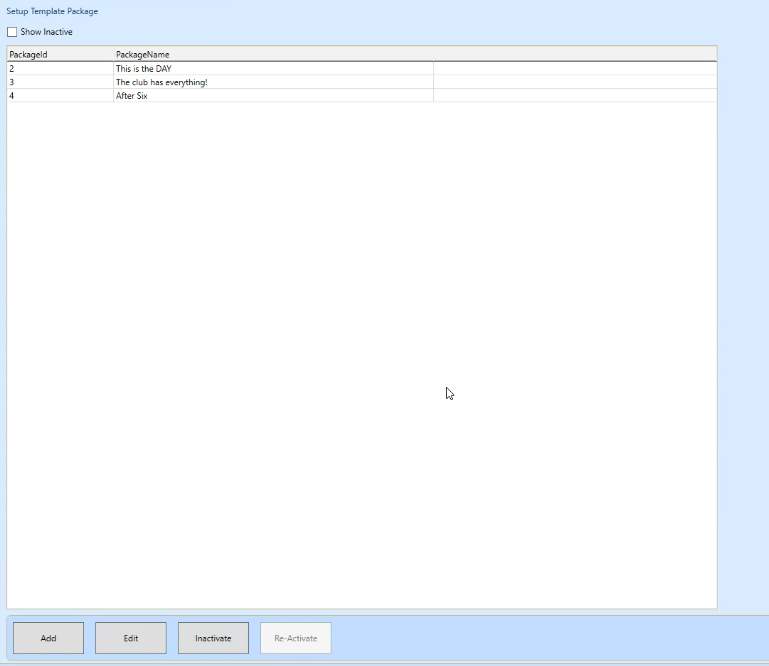The height and width of the screenshot is (666, 769).
Task: Click PackageId cell with value 3
Action: 60,82
